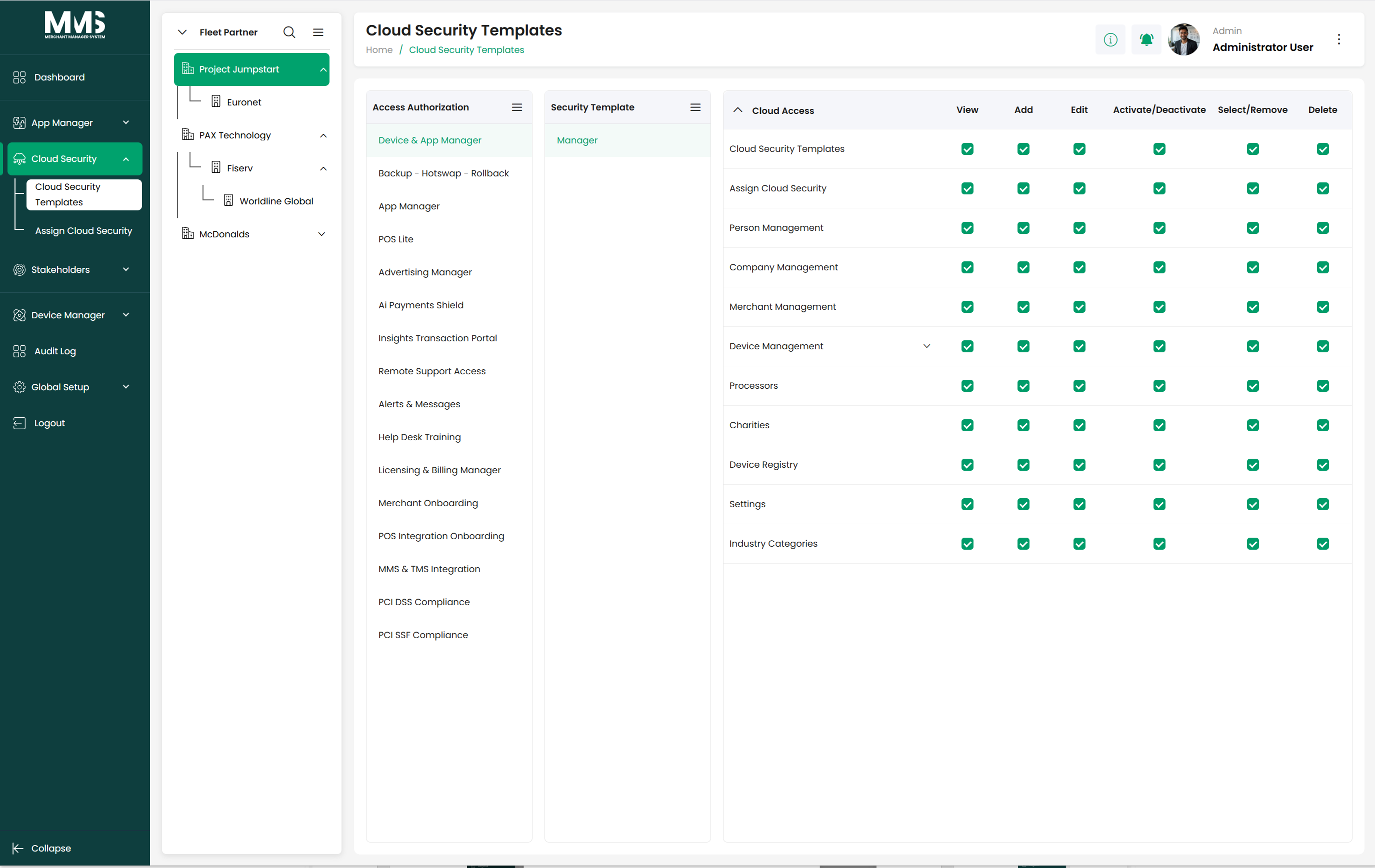Viewport: 1375px width, 868px height.
Task: Uncheck Edit for Person Management
Action: tap(1079, 228)
